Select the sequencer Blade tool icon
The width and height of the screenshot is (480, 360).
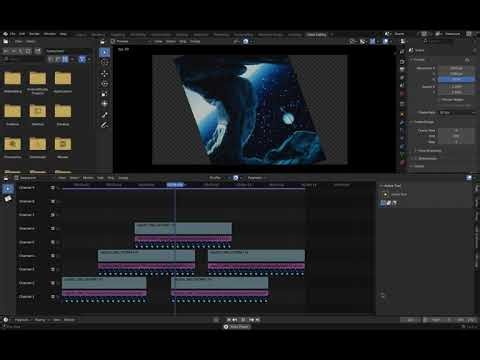pyautogui.click(x=8, y=199)
